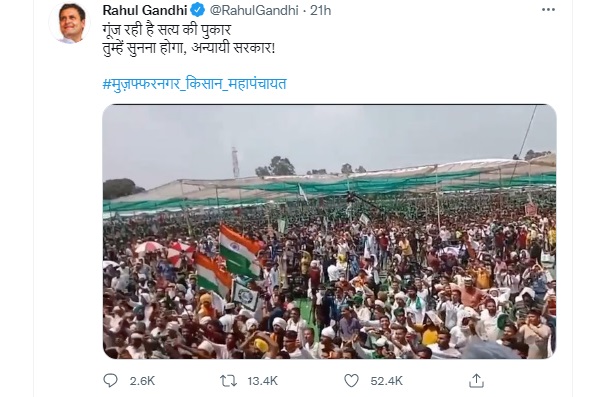Open the @RahulGandhi handle link
Viewport: 593px width, 397px height.
254,10
